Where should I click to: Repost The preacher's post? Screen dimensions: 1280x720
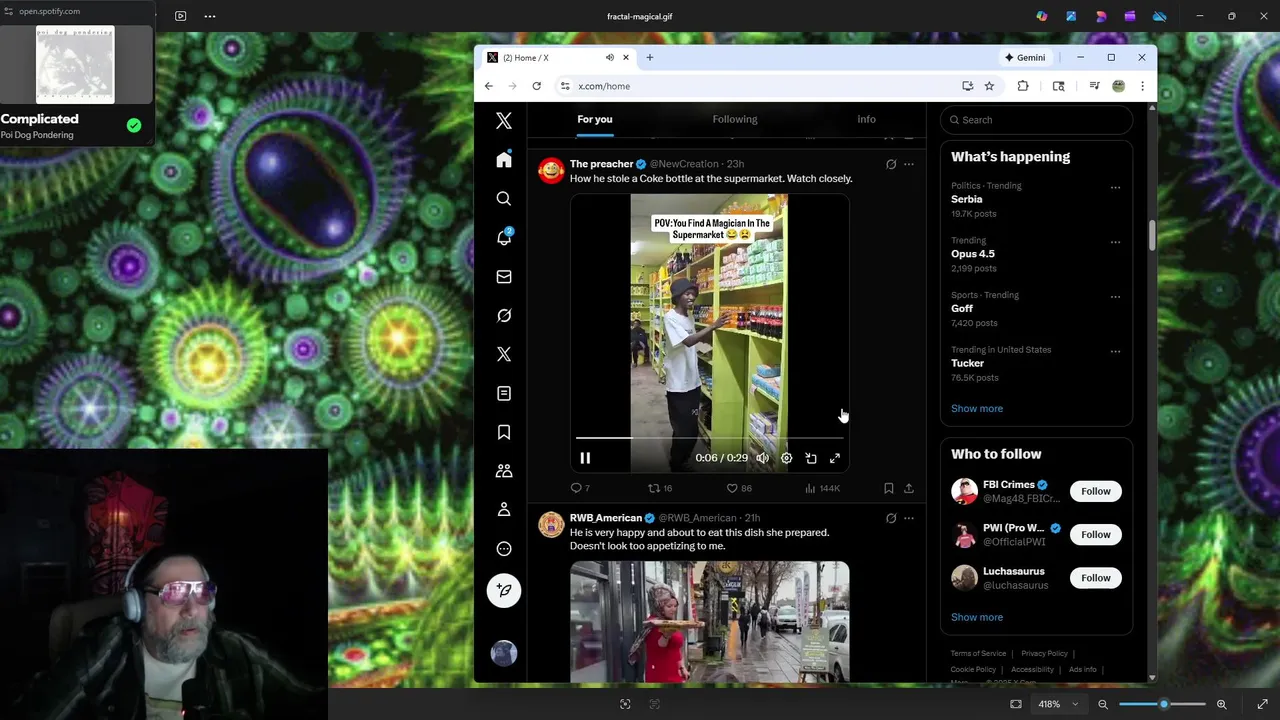(x=660, y=488)
